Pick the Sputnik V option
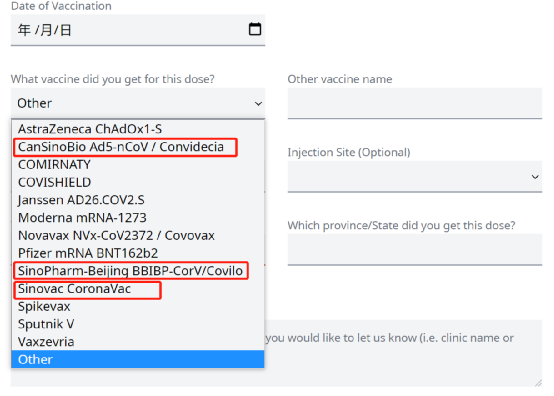Image resolution: width=554 pixels, height=396 pixels. [x=138, y=324]
